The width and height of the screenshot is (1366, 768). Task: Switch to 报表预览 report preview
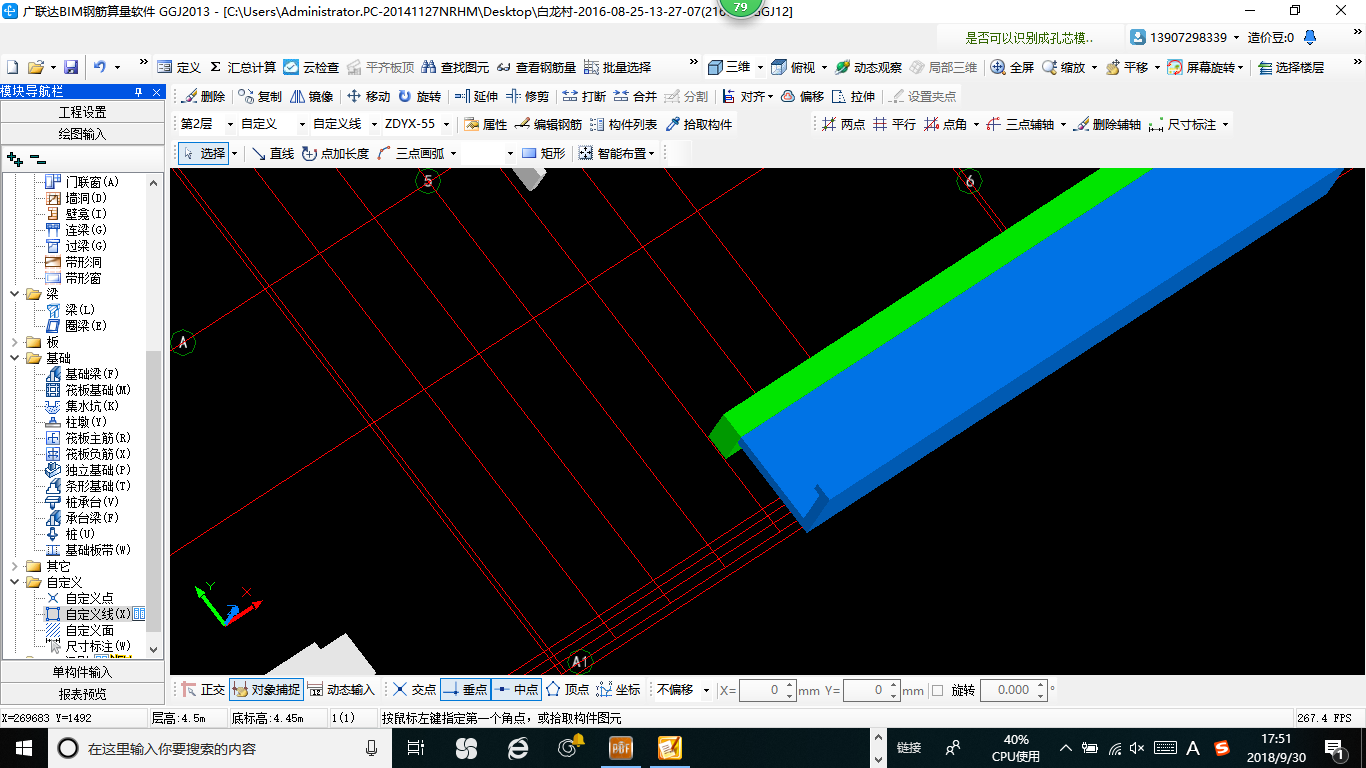coord(82,693)
